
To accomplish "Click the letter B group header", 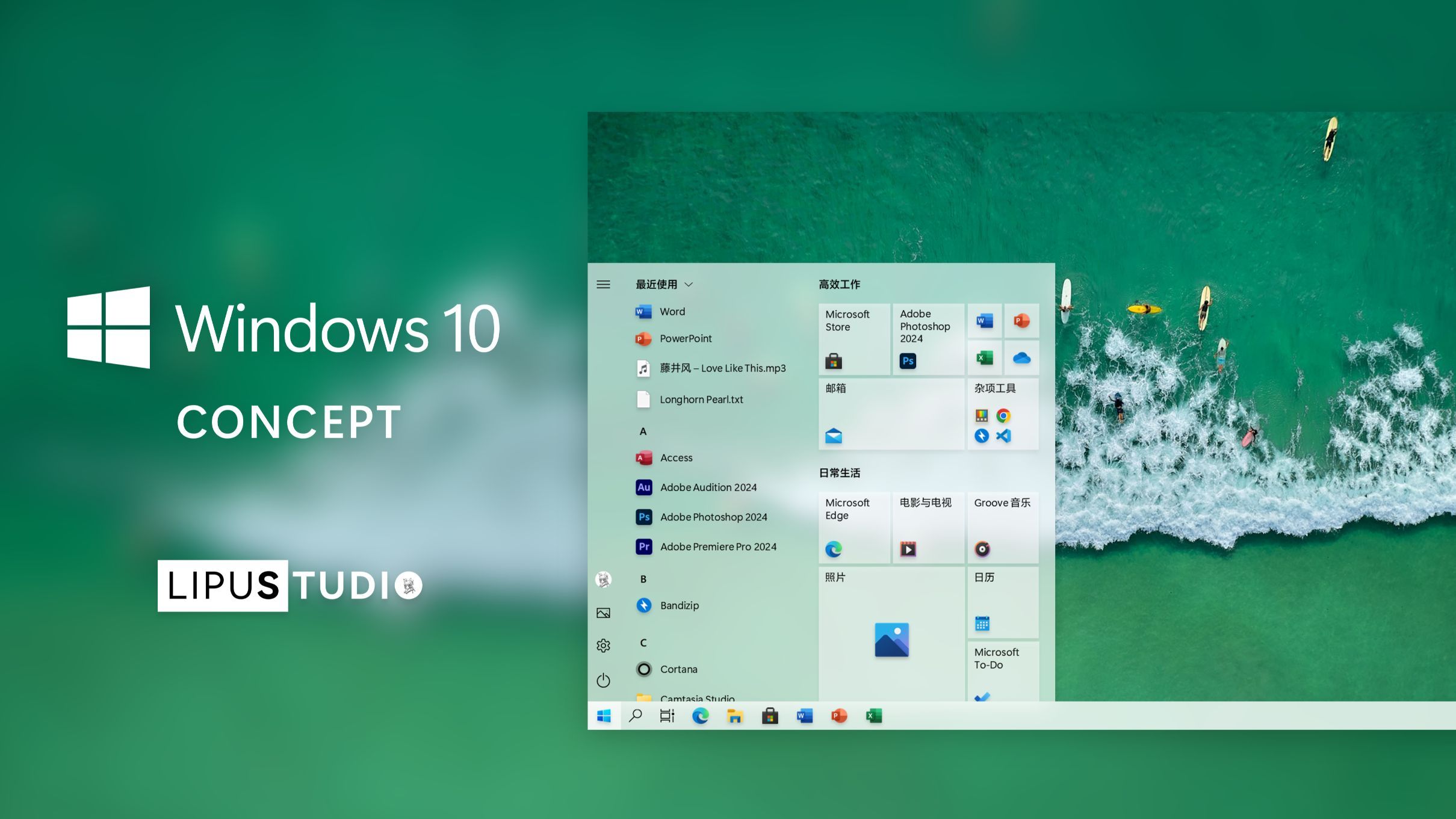I will coord(643,579).
